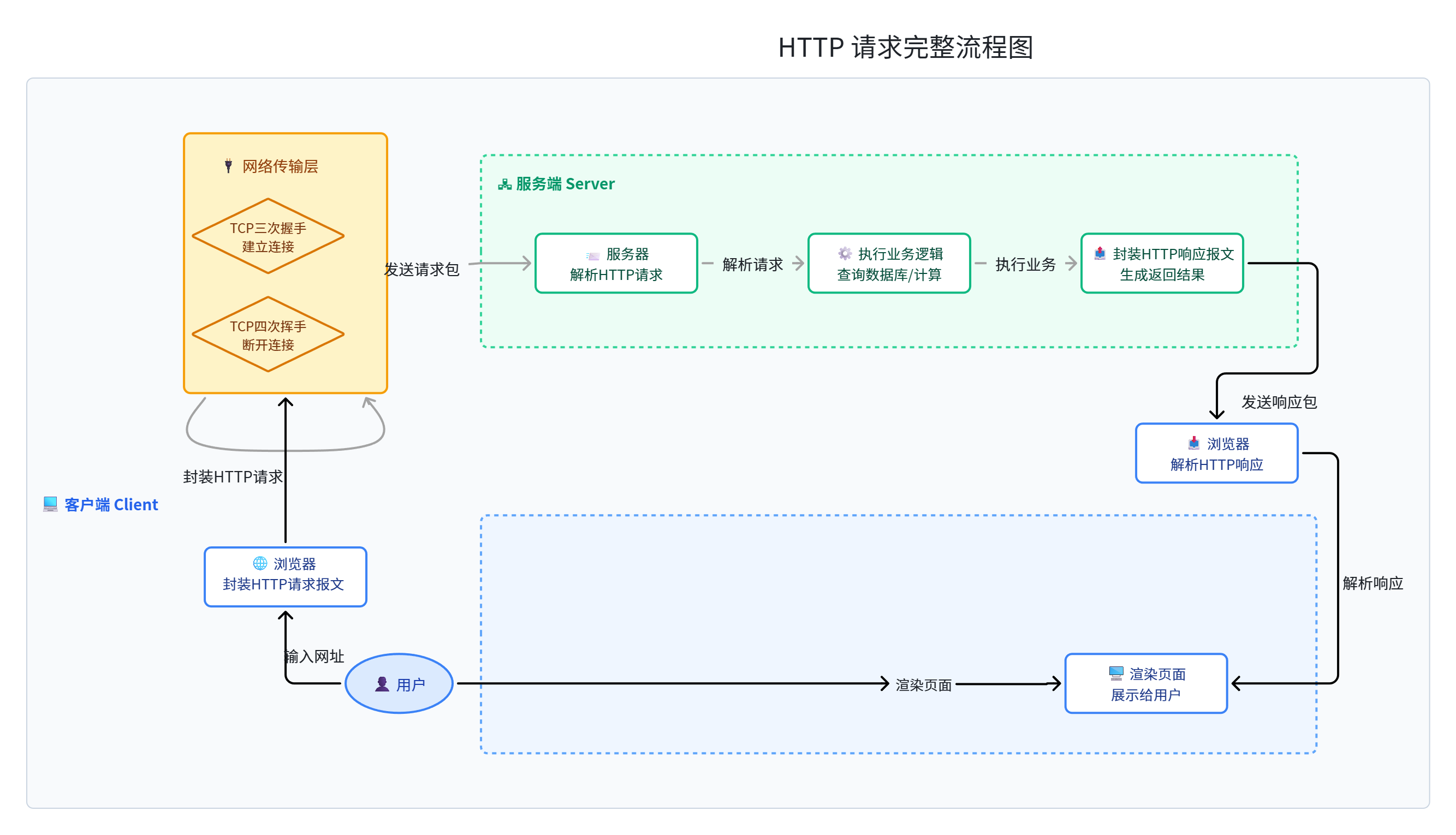Click the outbox icon in 封装HTTP响应报文 node
Viewport: 1456px width, 835px height.
[1099, 253]
